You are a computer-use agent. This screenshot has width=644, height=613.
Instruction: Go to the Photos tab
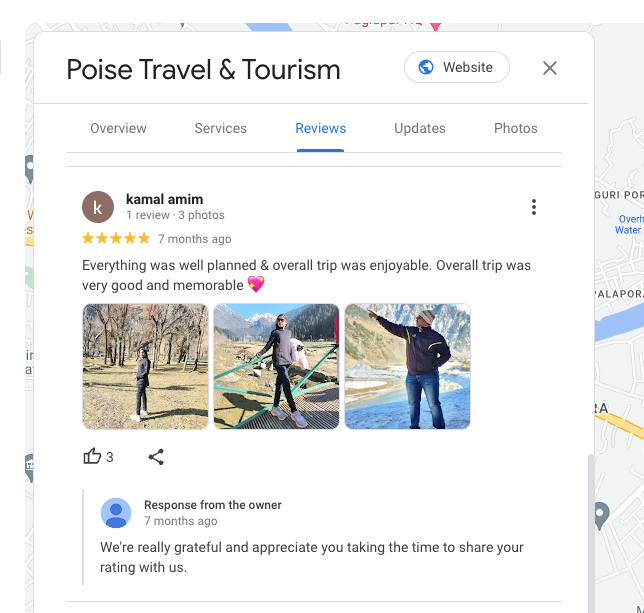tap(515, 129)
